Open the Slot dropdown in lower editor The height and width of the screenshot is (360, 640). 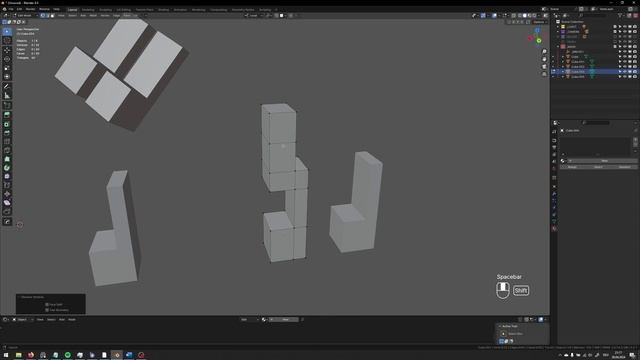(249, 320)
